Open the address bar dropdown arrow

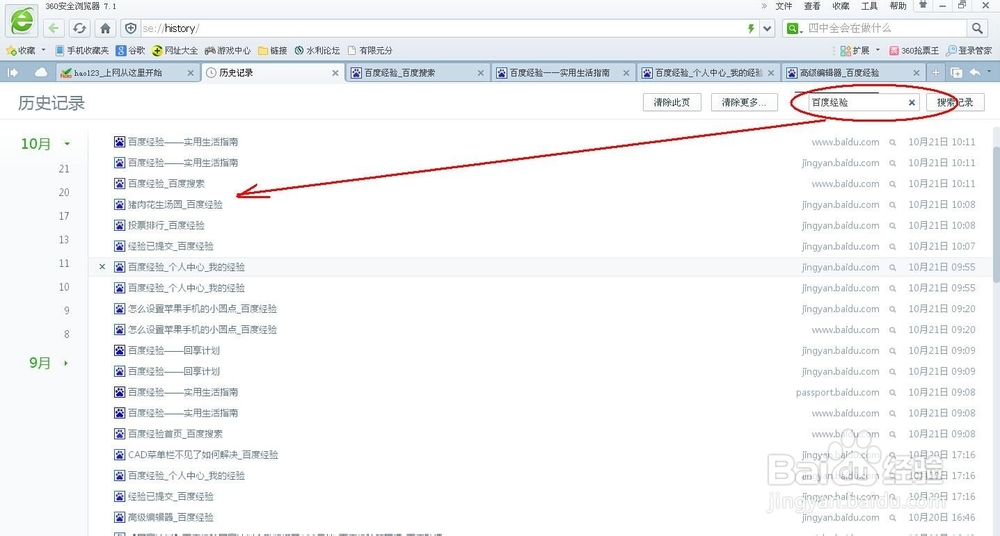click(767, 28)
